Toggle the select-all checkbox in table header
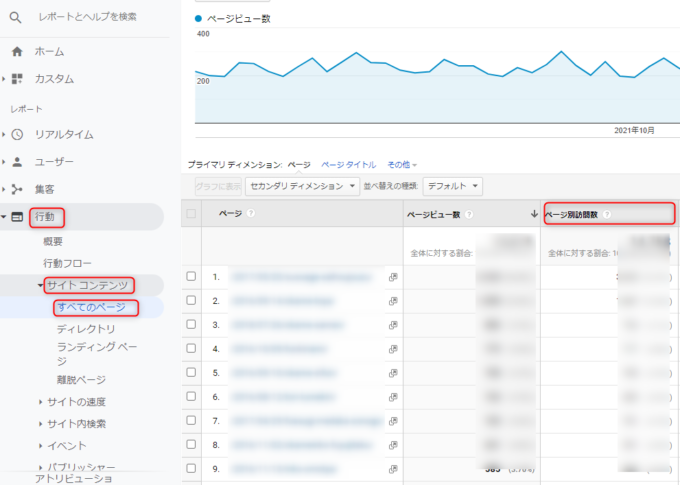Screen dimensions: 680x485 pos(191,213)
